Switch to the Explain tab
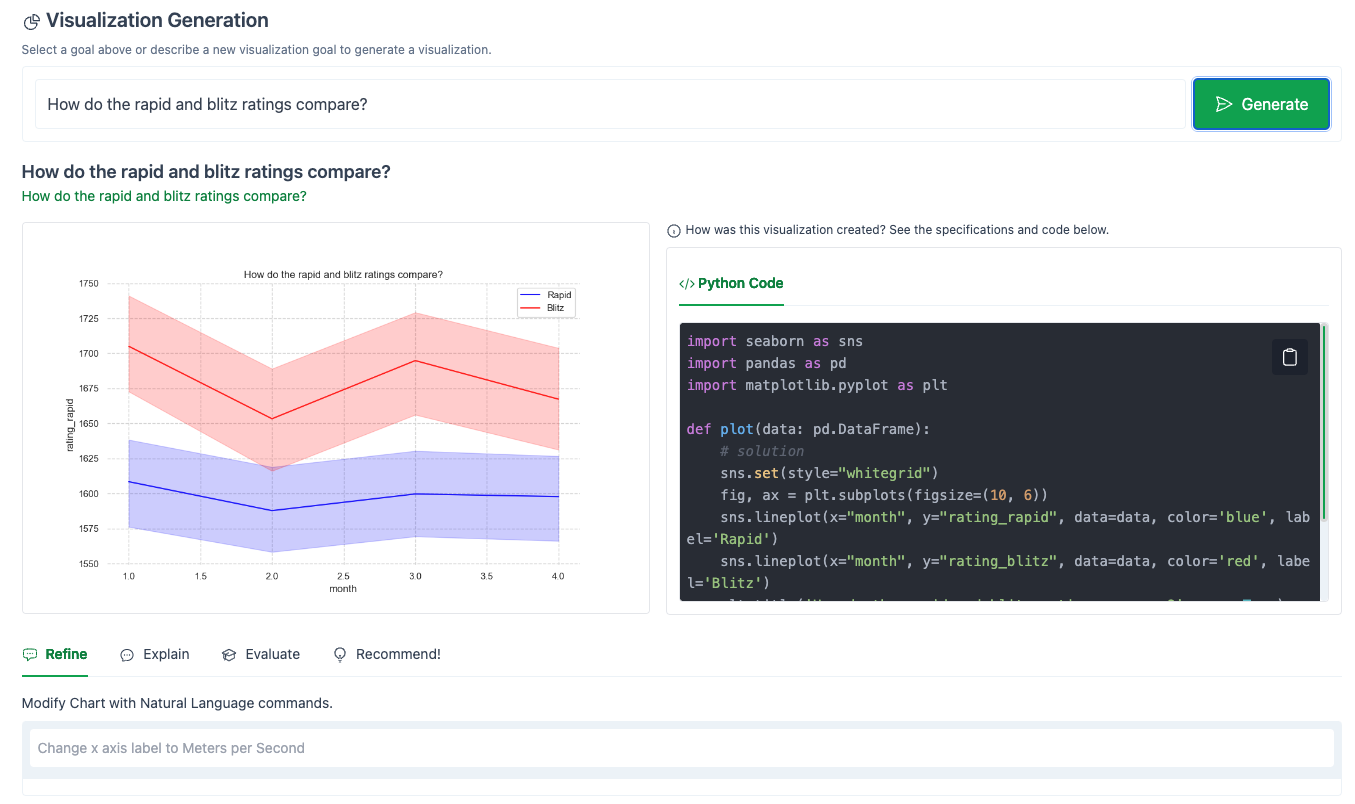This screenshot has width=1355, height=804. pos(166,653)
